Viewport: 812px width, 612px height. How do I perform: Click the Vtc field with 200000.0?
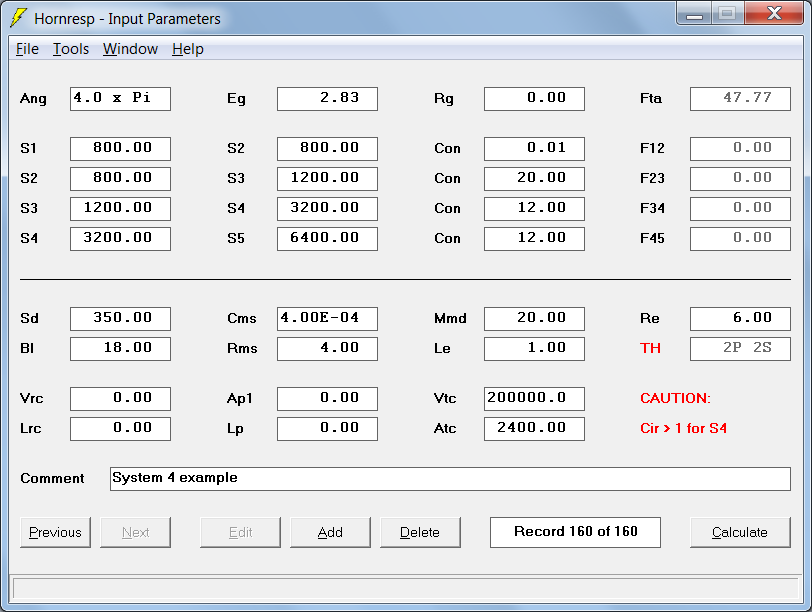point(534,399)
